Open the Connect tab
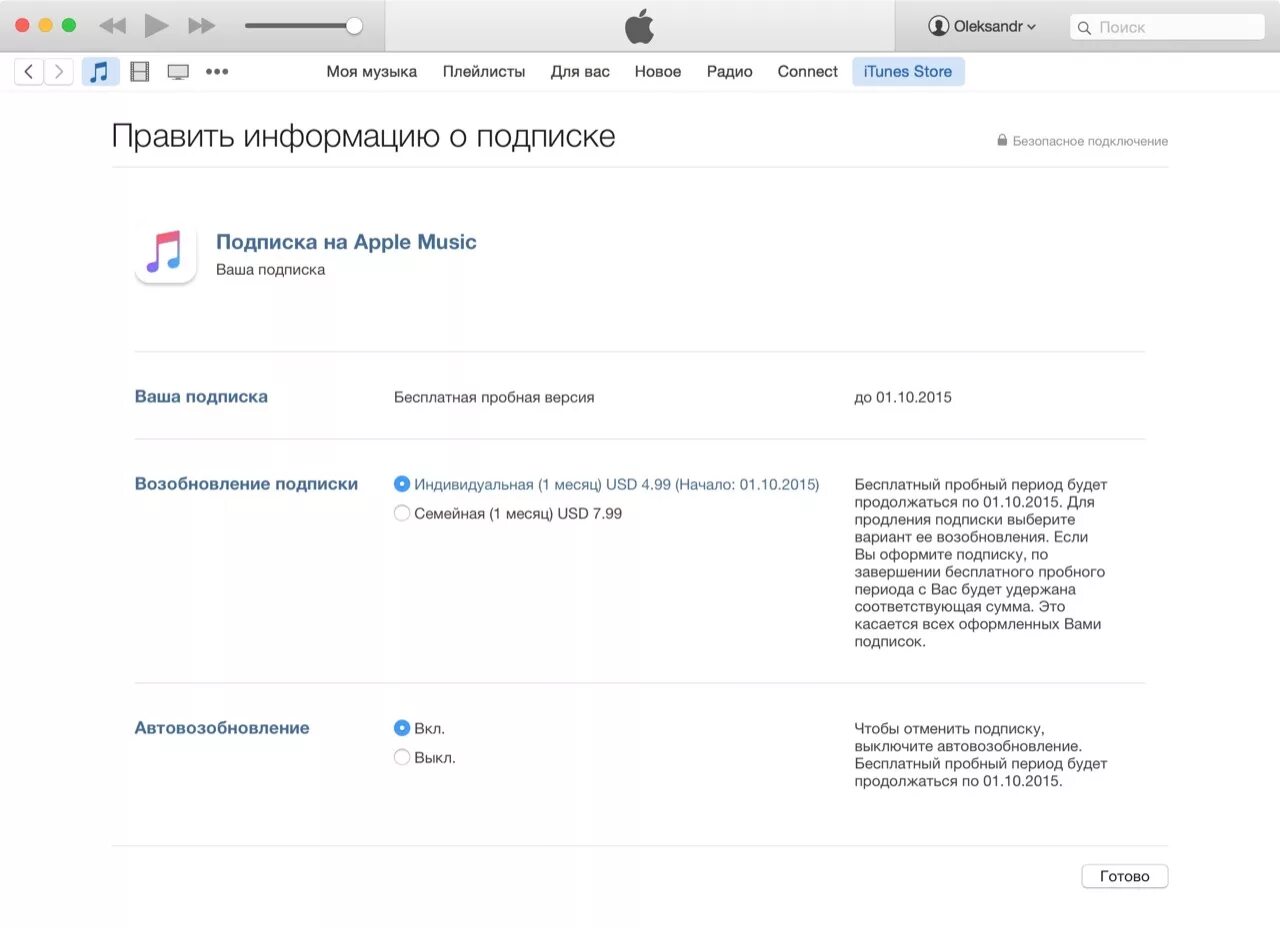This screenshot has width=1280, height=928. coord(808,71)
